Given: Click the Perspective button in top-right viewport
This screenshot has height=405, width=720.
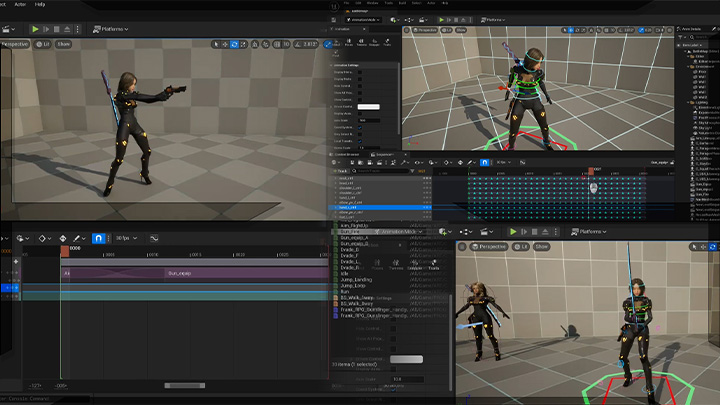Looking at the screenshot, I should [425, 30].
